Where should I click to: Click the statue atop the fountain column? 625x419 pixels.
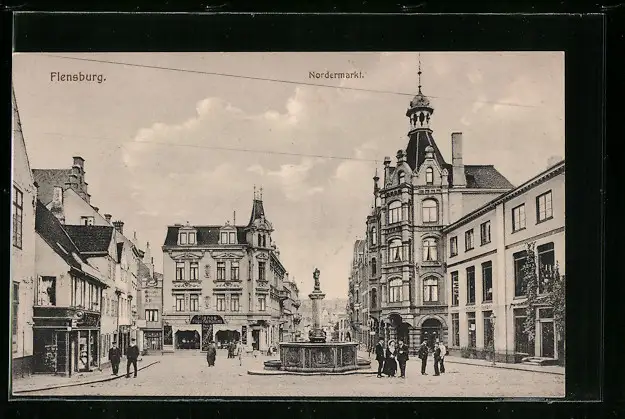[316, 279]
